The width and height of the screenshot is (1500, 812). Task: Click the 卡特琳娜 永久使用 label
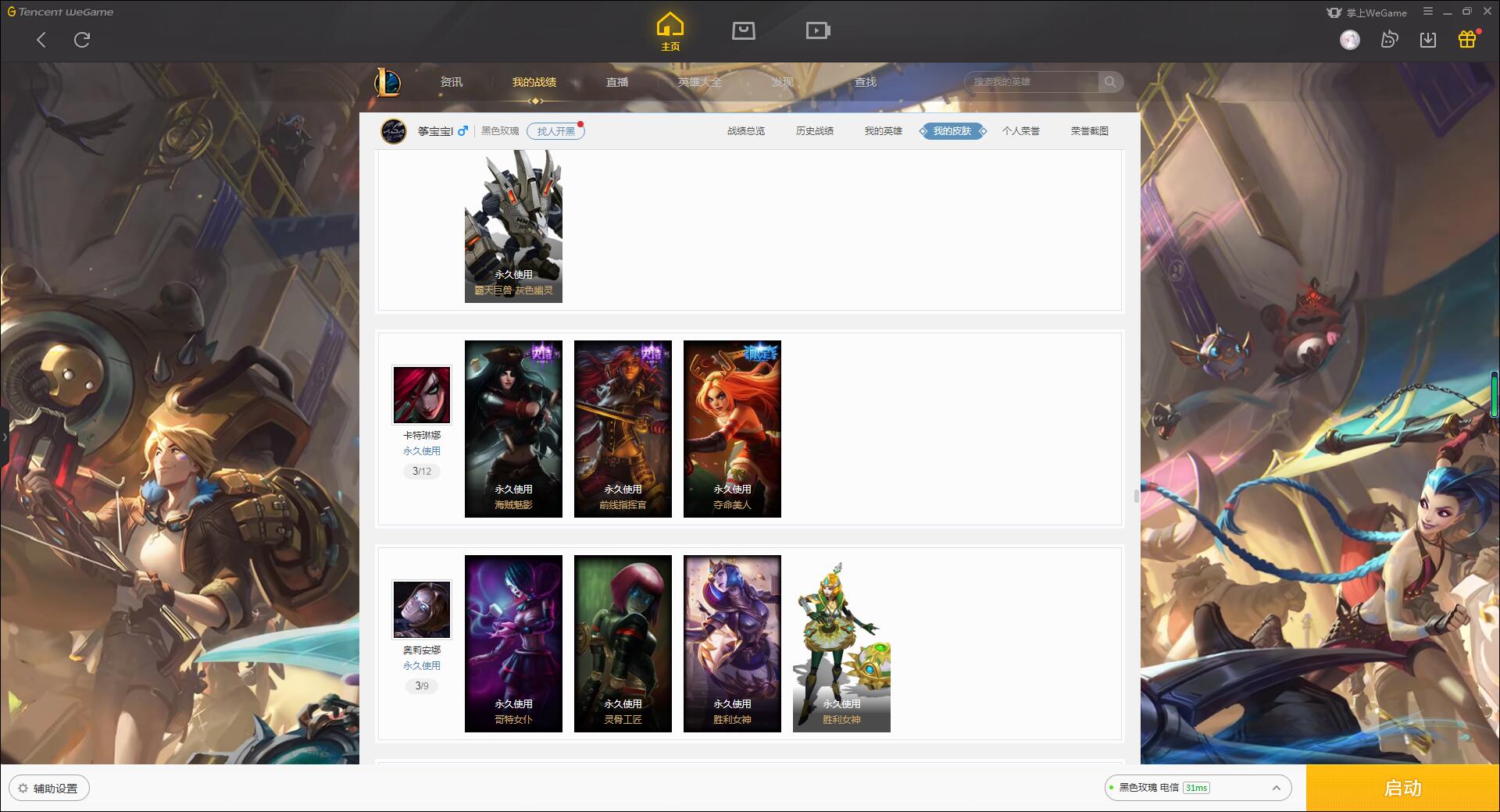(x=422, y=451)
